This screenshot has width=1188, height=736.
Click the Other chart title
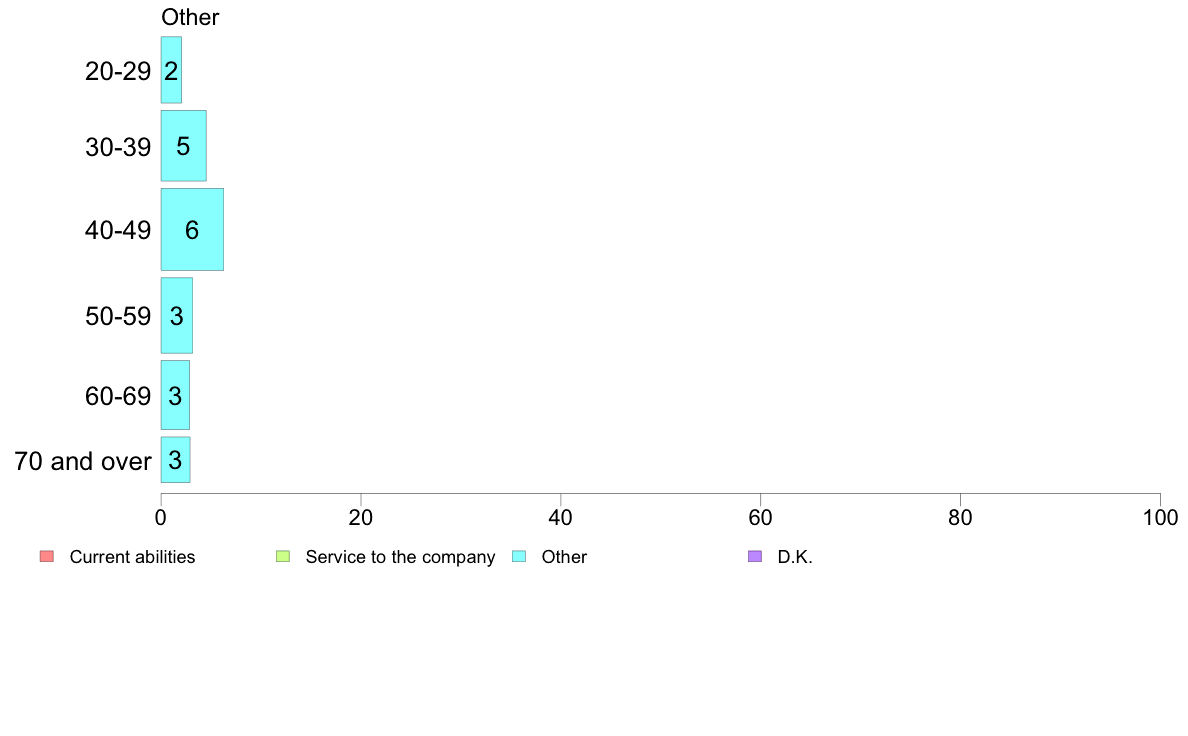[190, 17]
